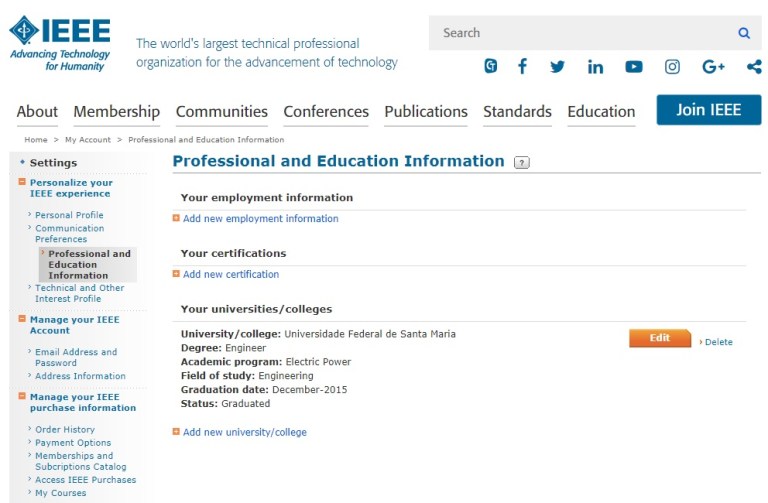The image size is (768, 503).
Task: Click the Join IEEE button
Action: tap(708, 110)
